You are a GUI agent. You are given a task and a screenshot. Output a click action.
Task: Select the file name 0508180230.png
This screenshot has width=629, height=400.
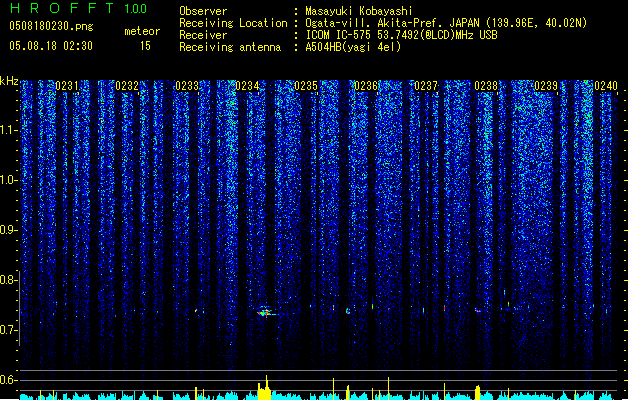click(x=51, y=26)
